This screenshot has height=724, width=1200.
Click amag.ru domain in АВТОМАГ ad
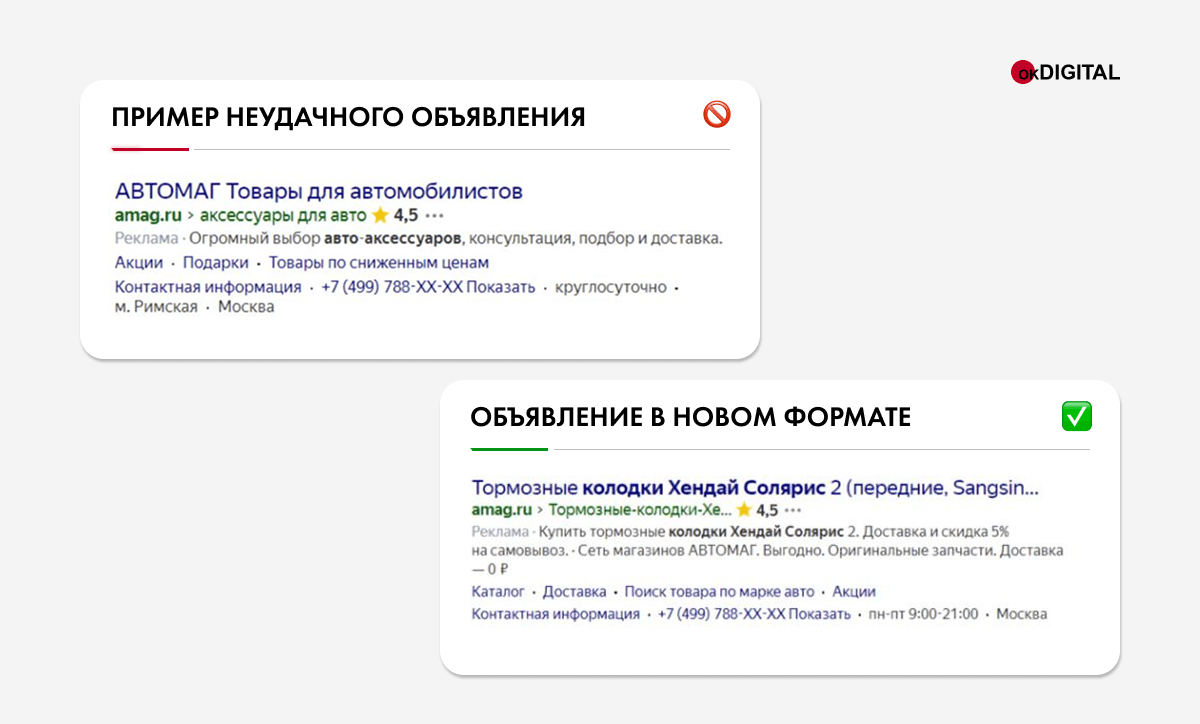(148, 215)
